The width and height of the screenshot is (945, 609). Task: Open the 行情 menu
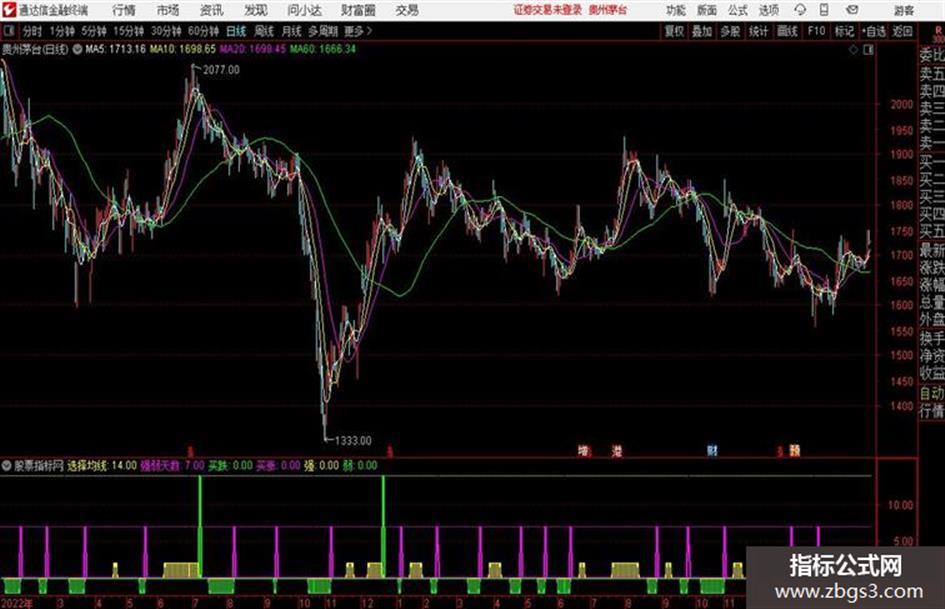(x=124, y=10)
